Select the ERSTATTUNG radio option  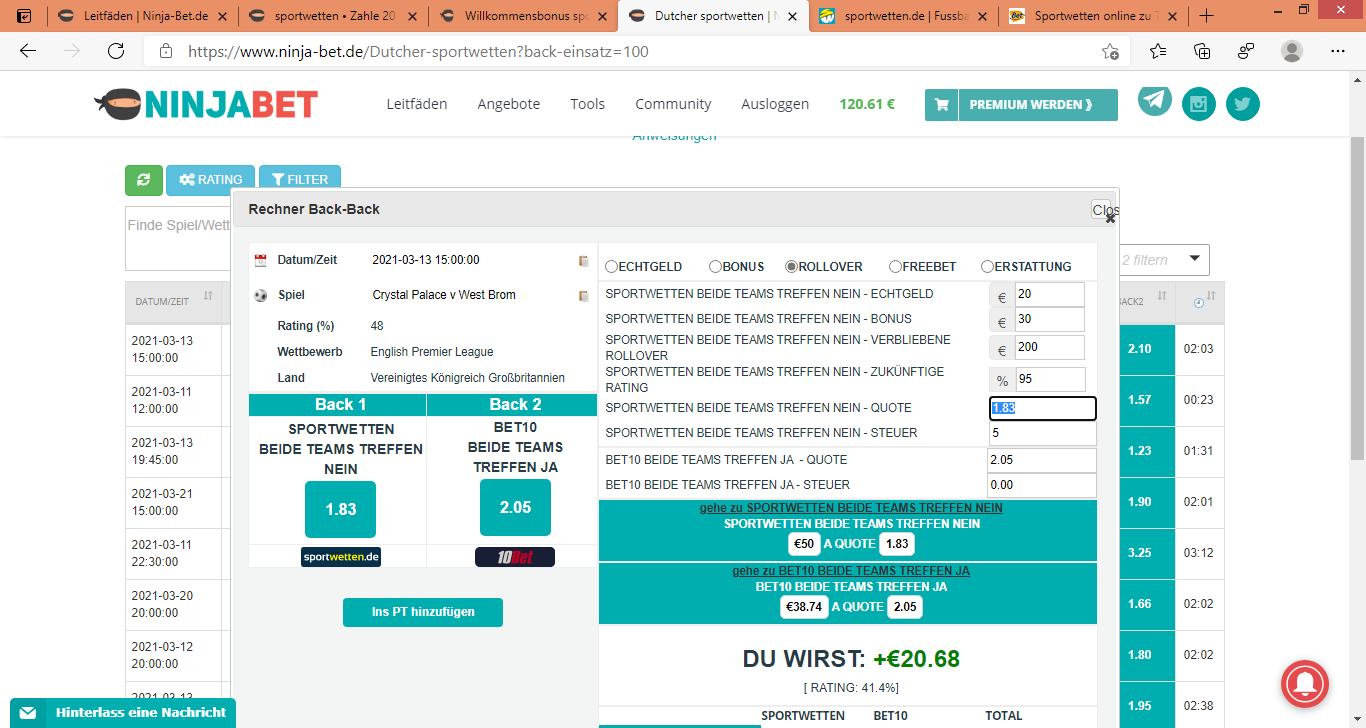[x=987, y=267]
